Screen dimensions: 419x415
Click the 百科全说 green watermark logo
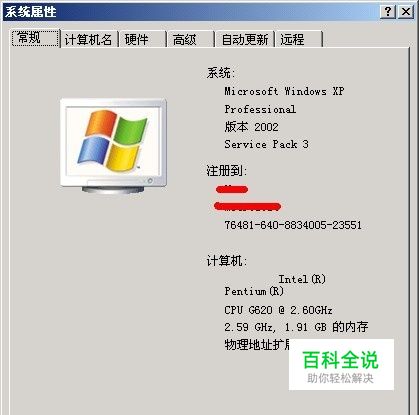(x=340, y=360)
